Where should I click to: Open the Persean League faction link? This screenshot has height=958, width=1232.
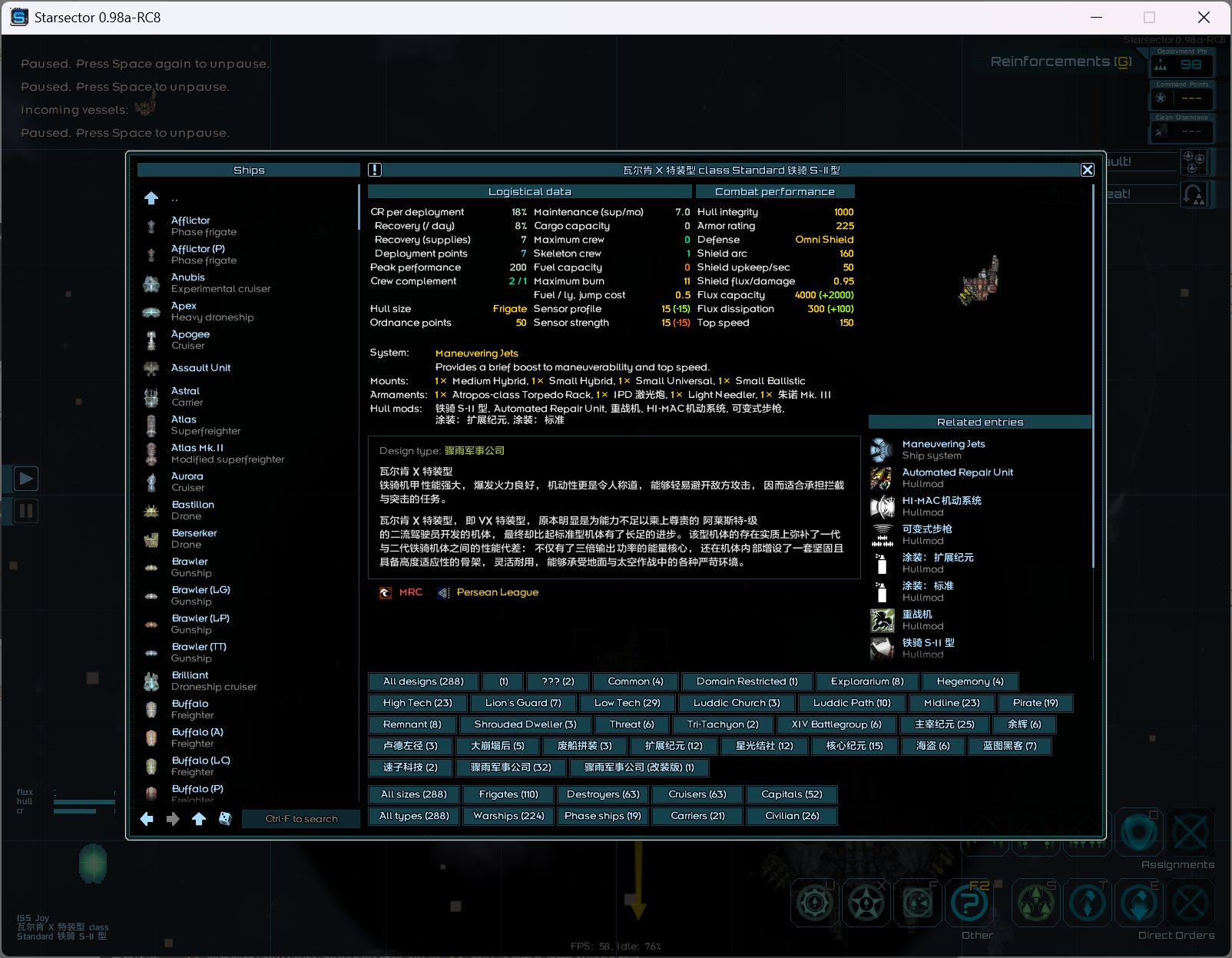tap(497, 592)
